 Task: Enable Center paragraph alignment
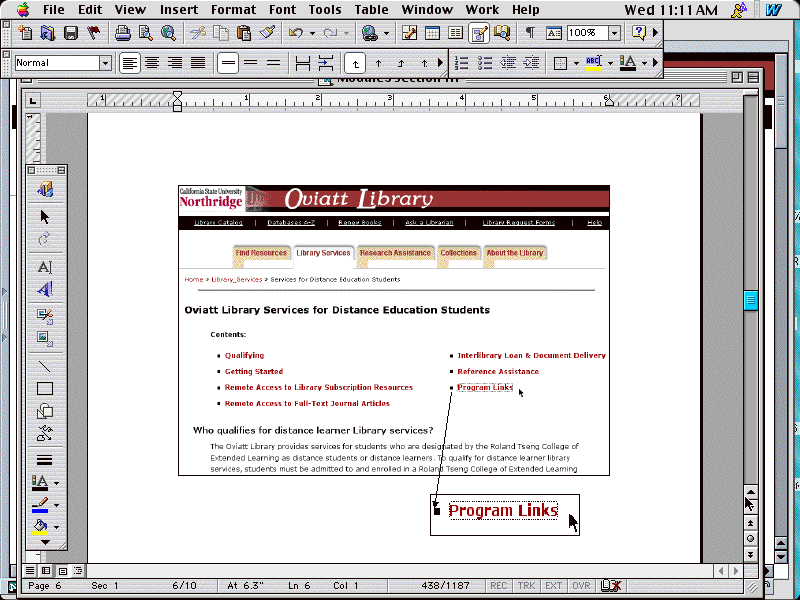(152, 63)
